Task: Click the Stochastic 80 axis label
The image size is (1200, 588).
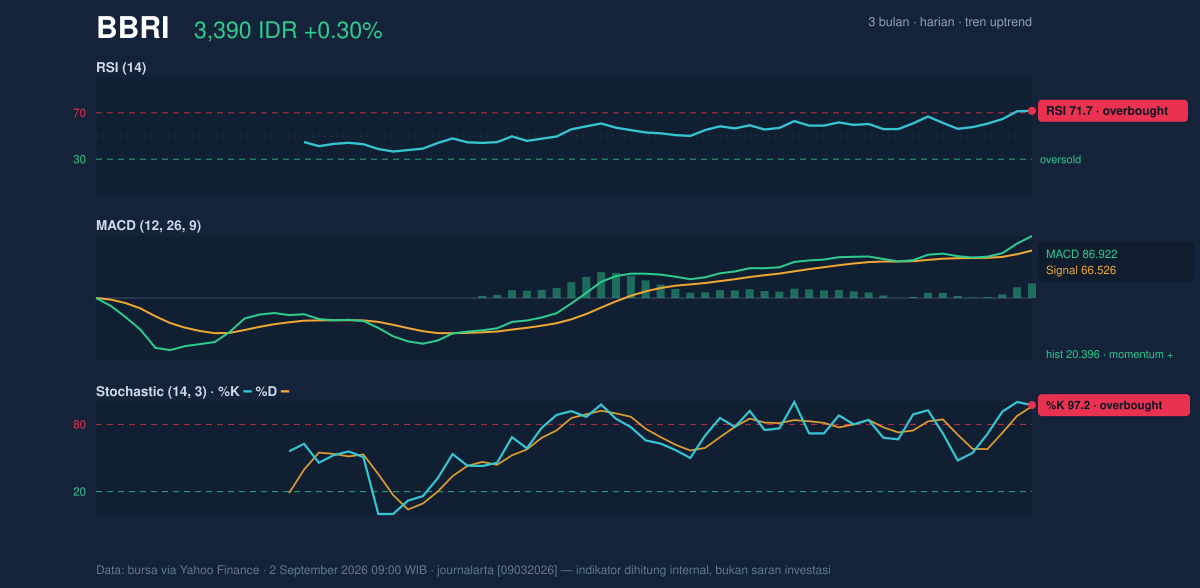Action: (79, 425)
